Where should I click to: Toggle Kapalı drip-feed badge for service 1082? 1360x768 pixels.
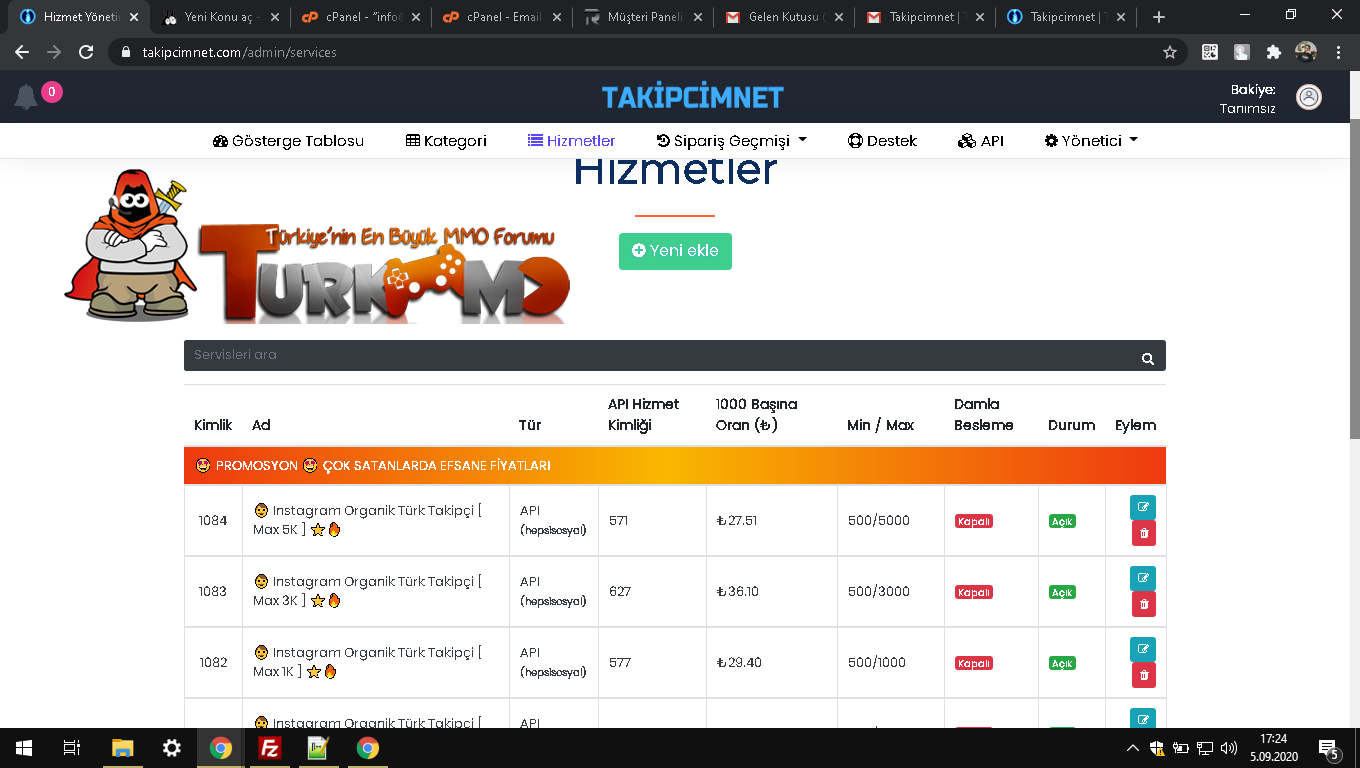pyautogui.click(x=974, y=663)
